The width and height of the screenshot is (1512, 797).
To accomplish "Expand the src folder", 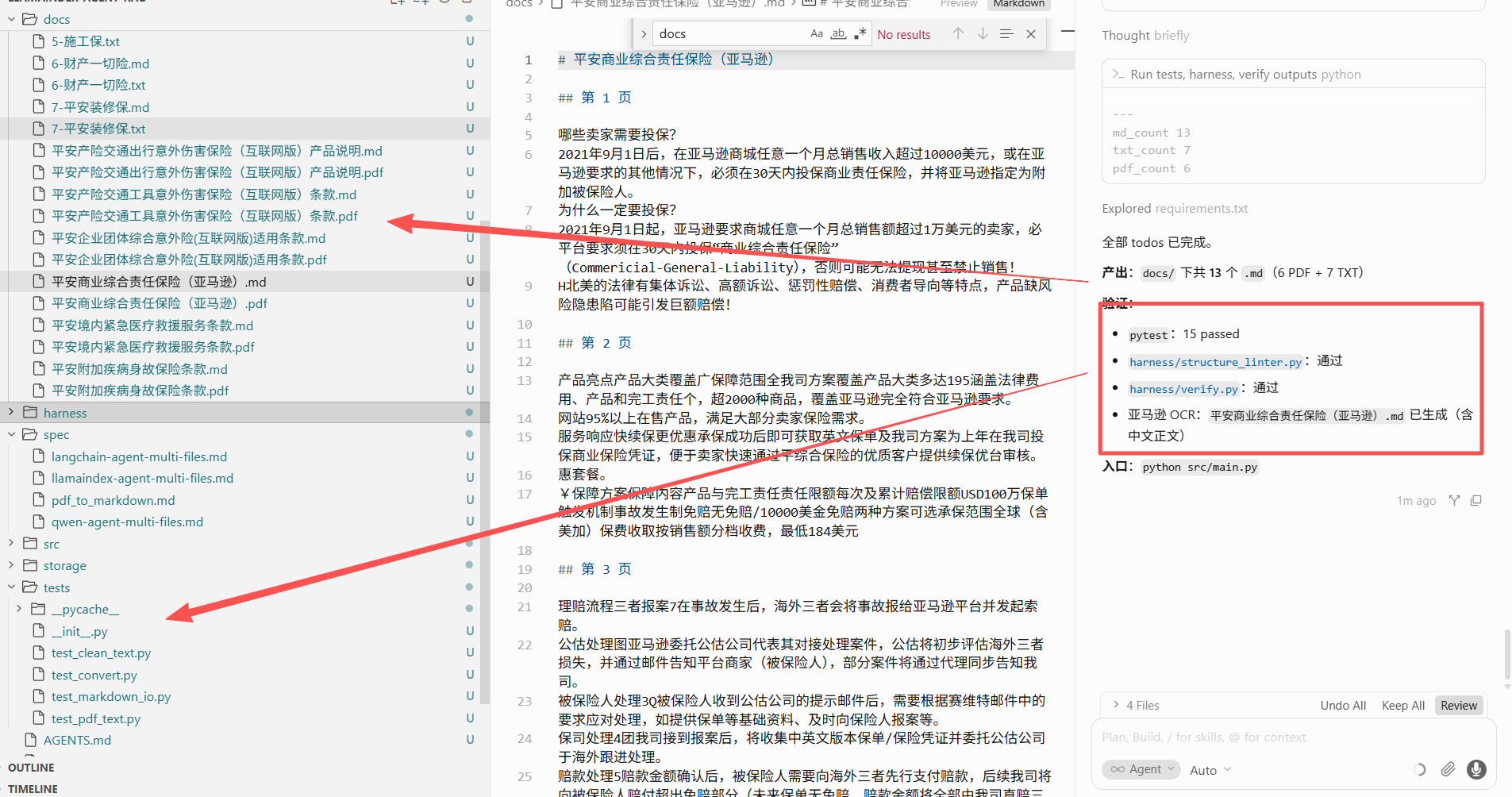I will tap(12, 544).
